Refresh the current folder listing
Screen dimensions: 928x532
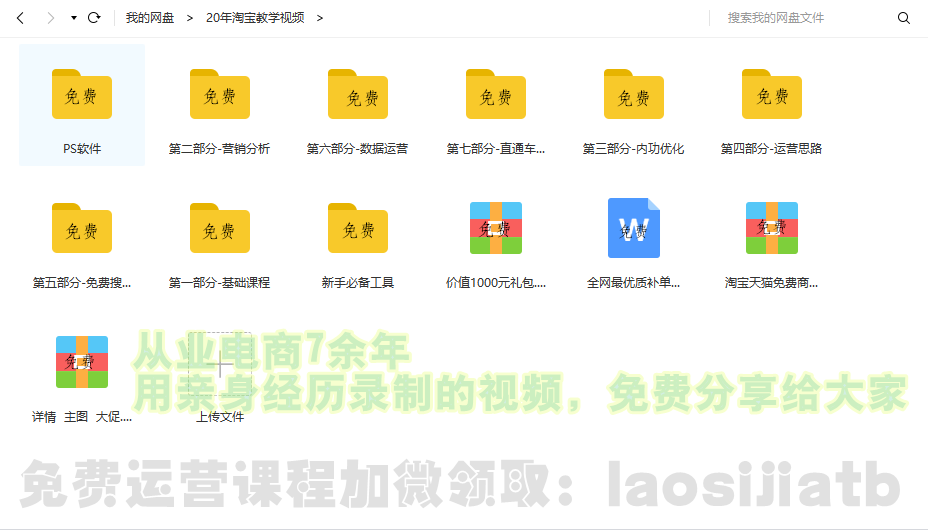(94, 18)
